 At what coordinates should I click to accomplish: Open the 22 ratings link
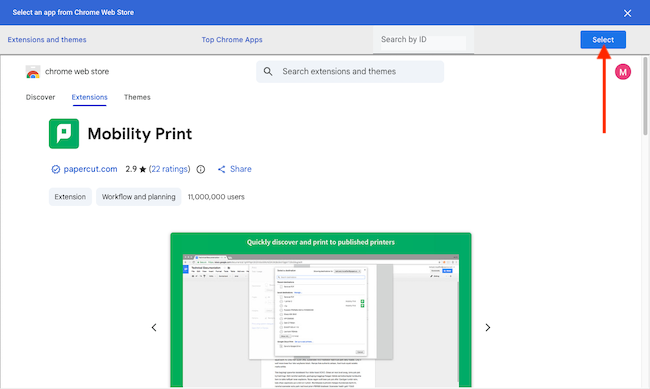click(x=169, y=169)
